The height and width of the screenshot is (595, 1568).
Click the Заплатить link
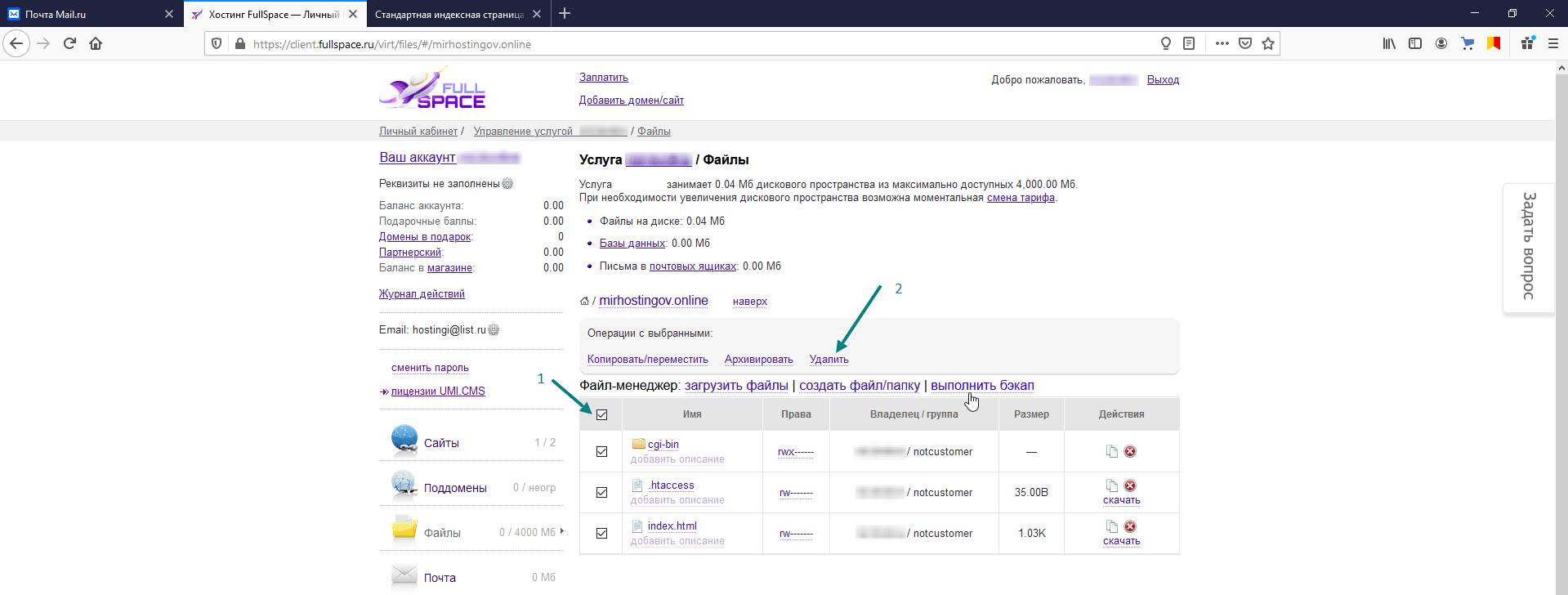pos(604,78)
